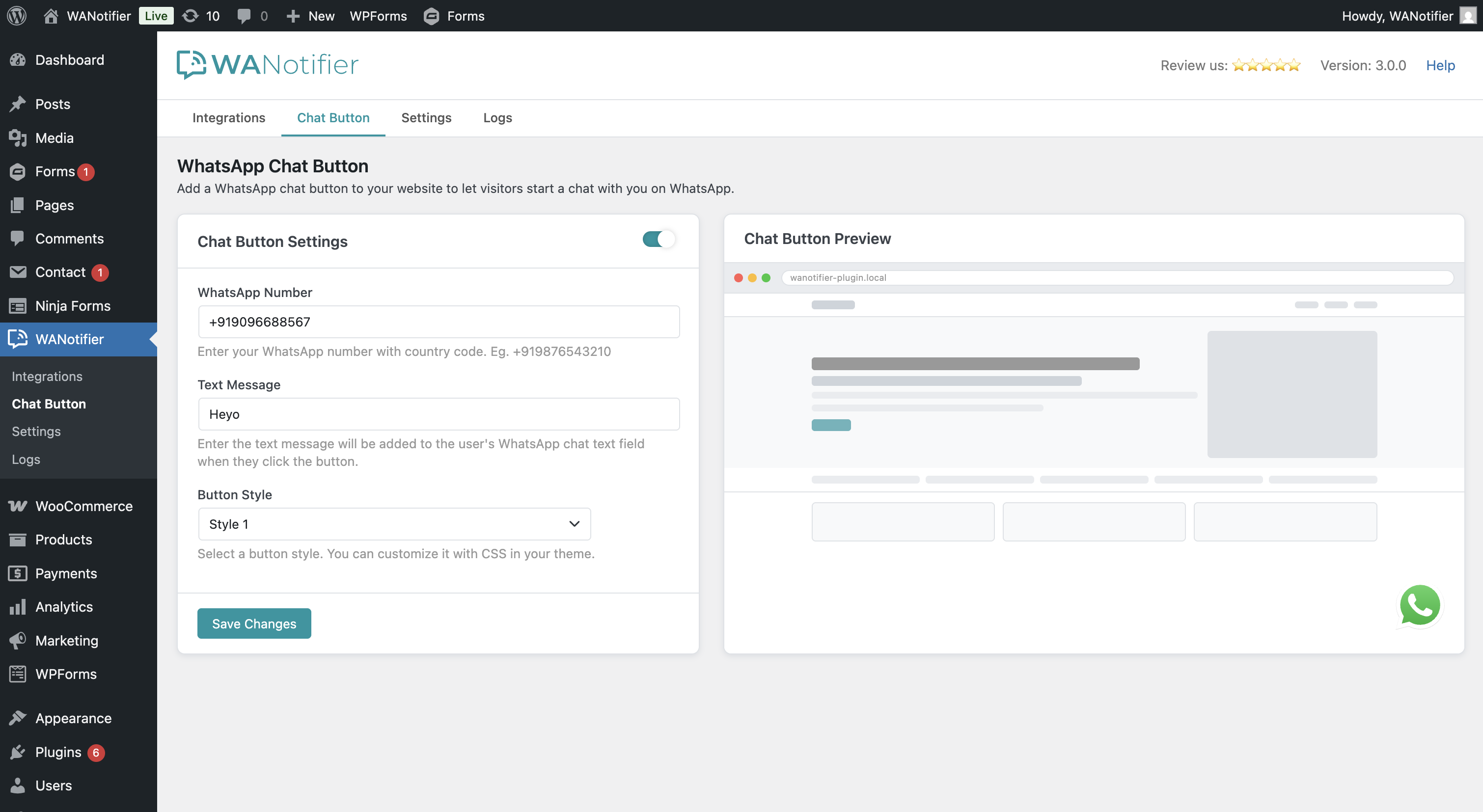Open the Help link
Screen dimensions: 1483x812
(1440, 65)
